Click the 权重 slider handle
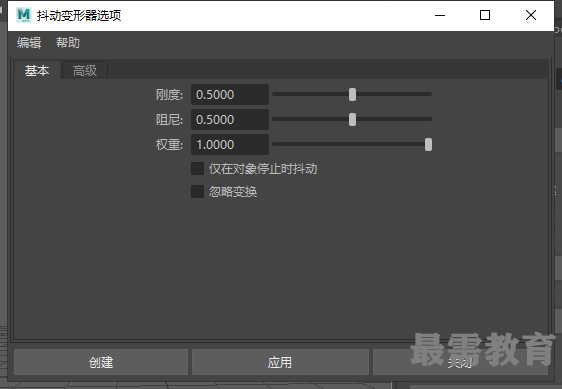Viewport: 562px width, 389px height. pyautogui.click(x=428, y=144)
